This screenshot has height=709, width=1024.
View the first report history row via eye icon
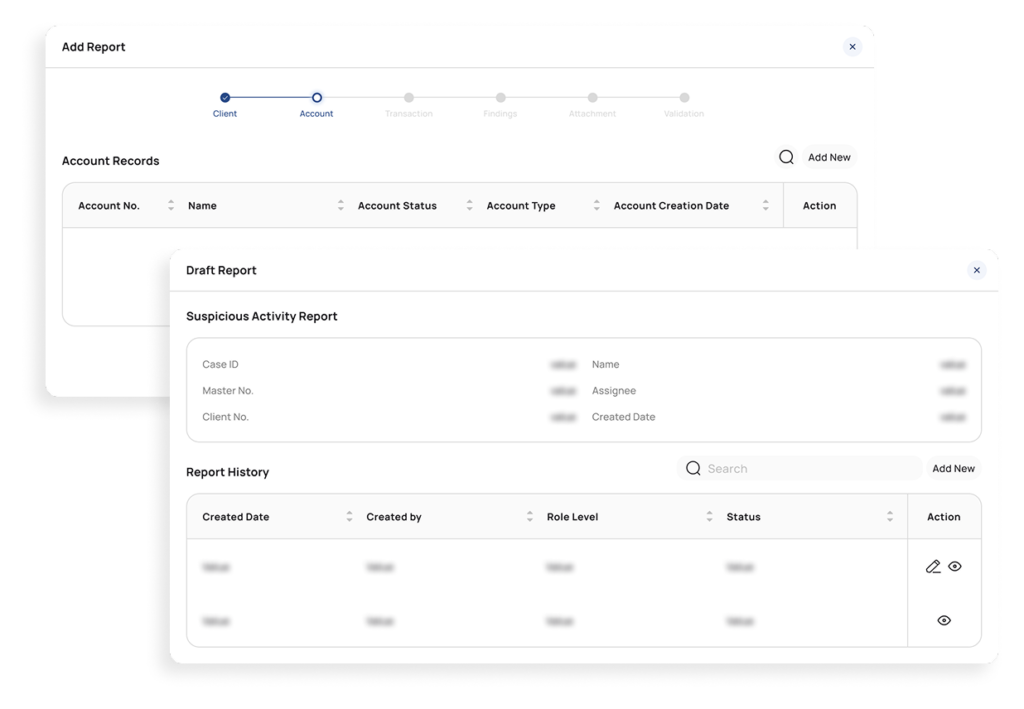tap(955, 566)
